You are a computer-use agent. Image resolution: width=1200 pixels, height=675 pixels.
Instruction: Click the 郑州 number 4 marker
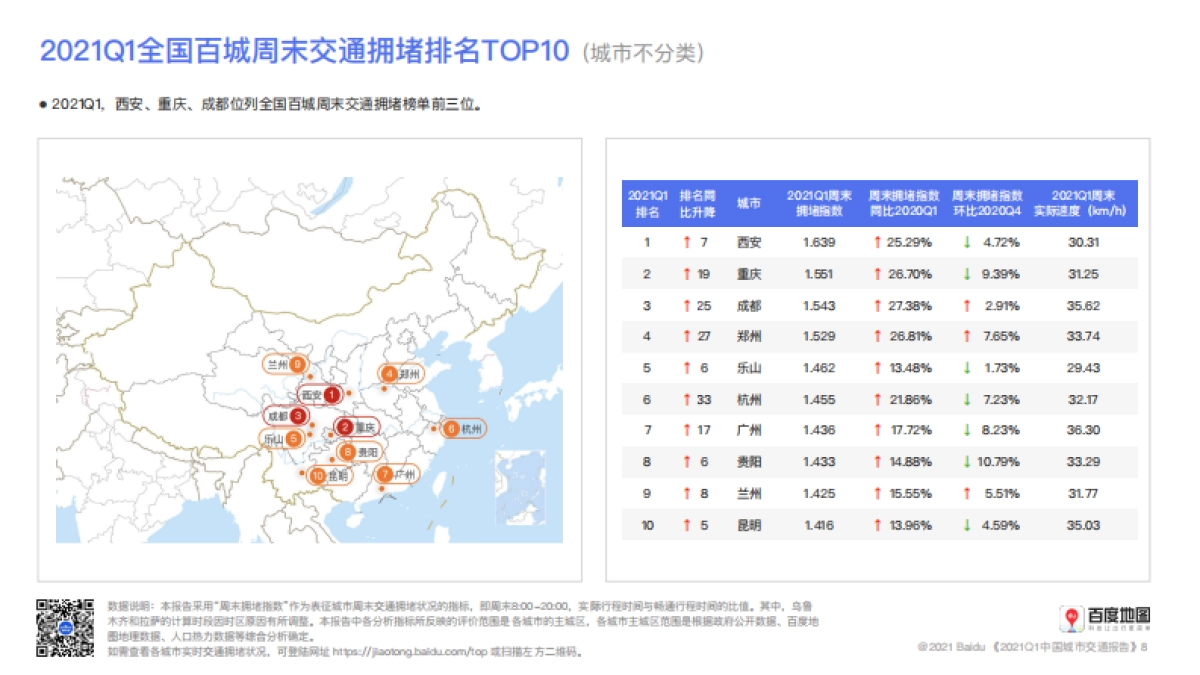click(390, 374)
